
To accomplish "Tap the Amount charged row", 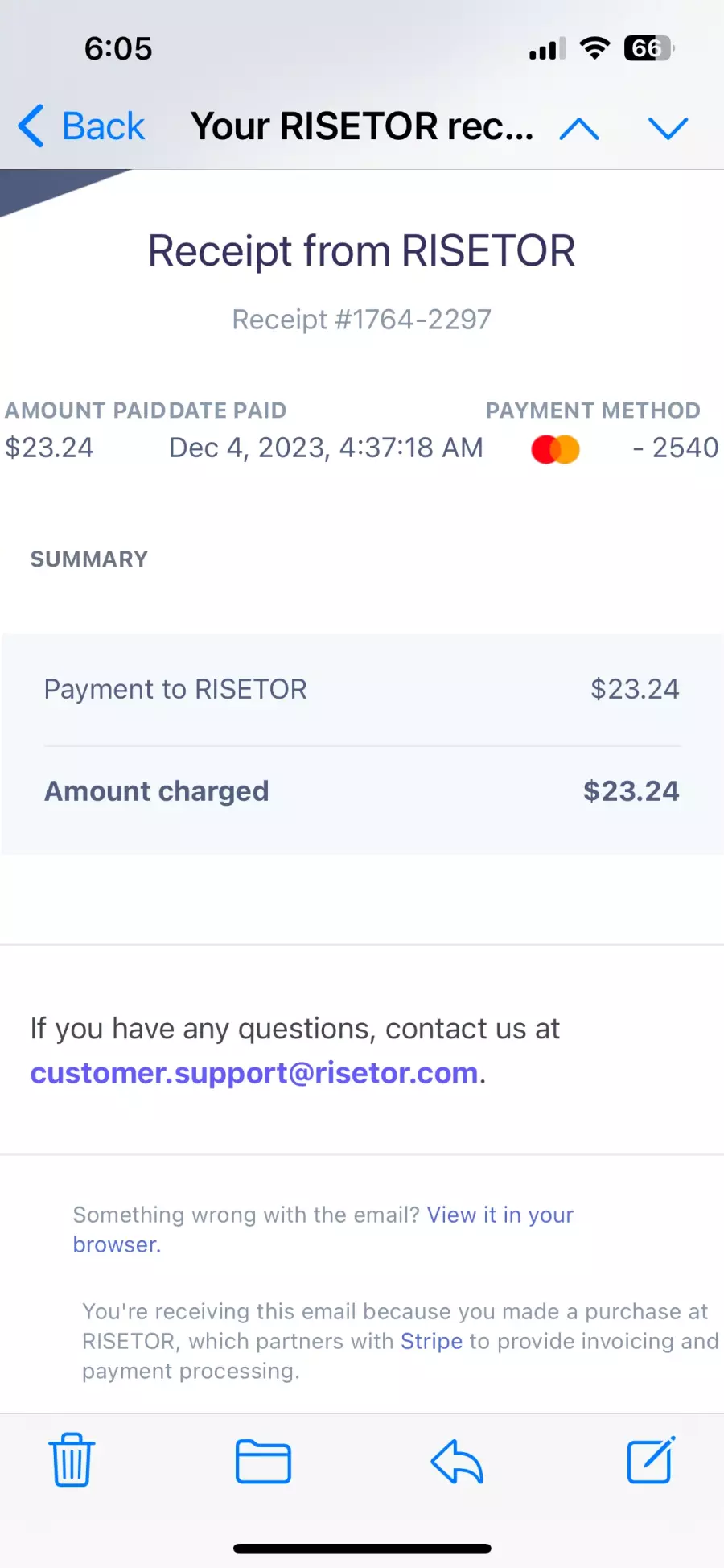I will [362, 791].
